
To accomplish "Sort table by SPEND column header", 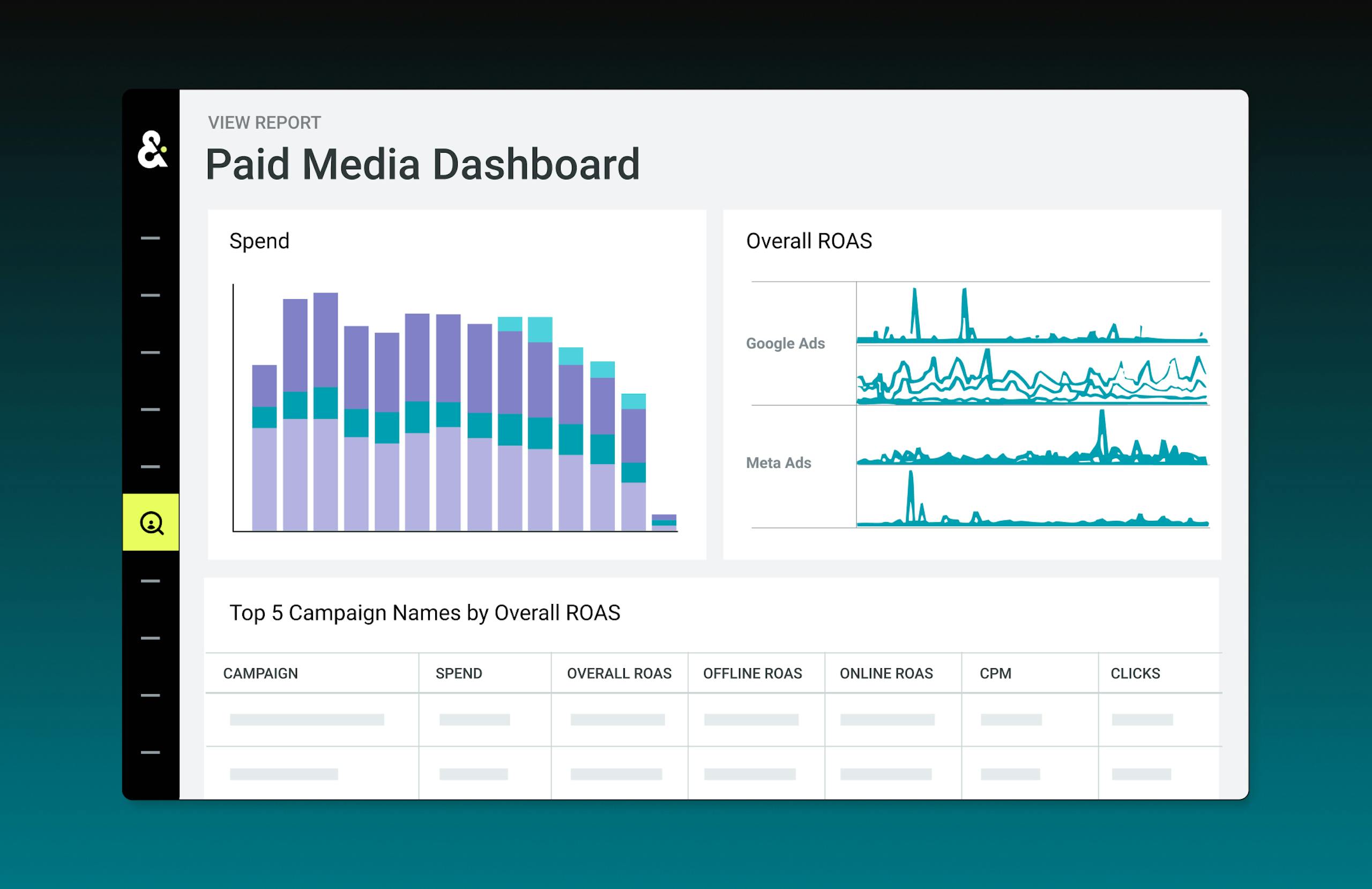I will coord(458,674).
